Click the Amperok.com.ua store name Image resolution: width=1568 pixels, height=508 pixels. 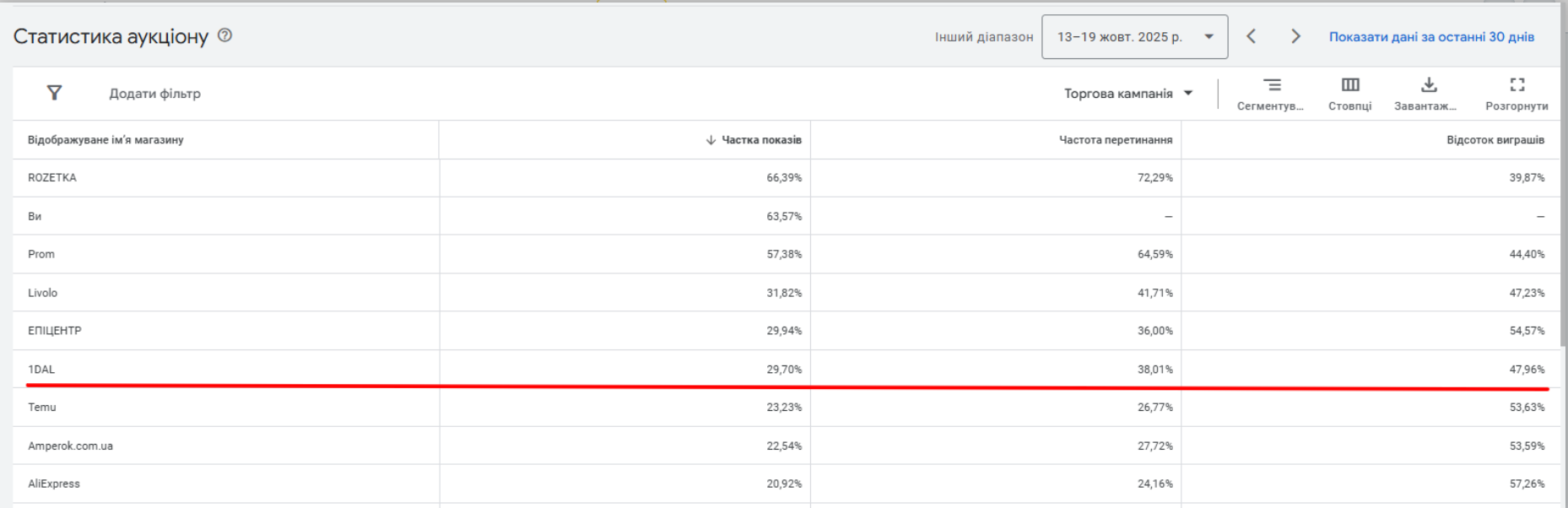[x=70, y=446]
